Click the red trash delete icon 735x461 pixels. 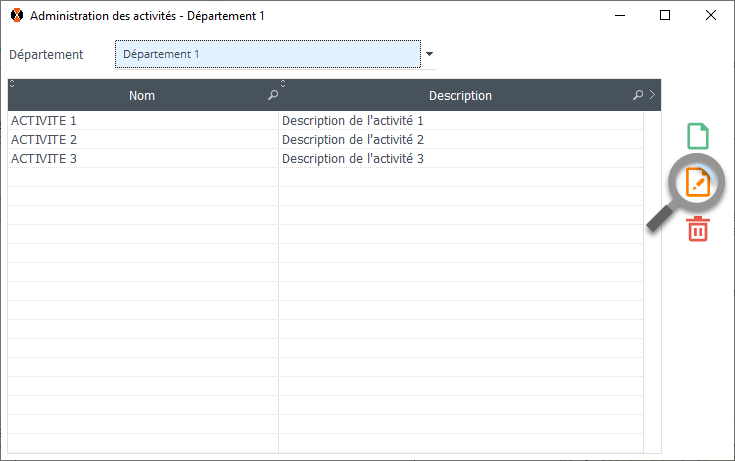click(698, 229)
